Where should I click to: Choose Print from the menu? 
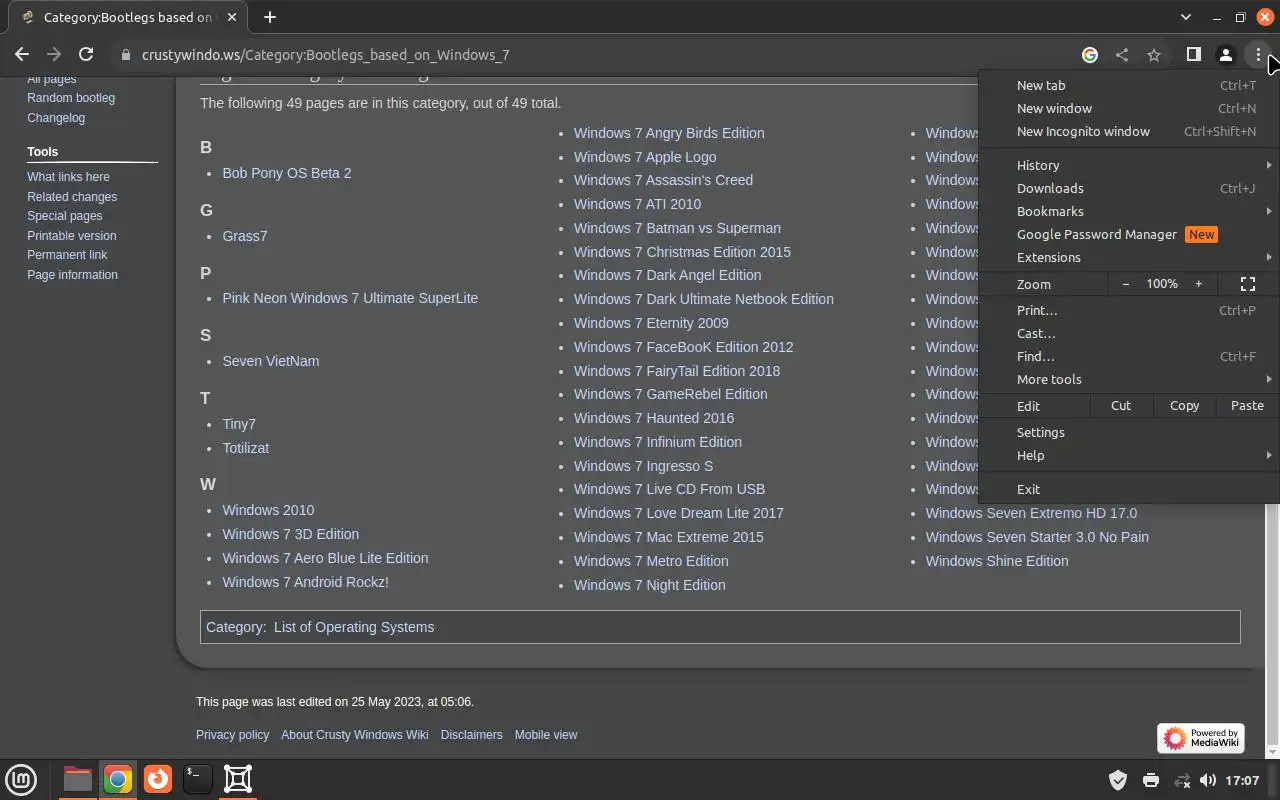[x=1129, y=310]
